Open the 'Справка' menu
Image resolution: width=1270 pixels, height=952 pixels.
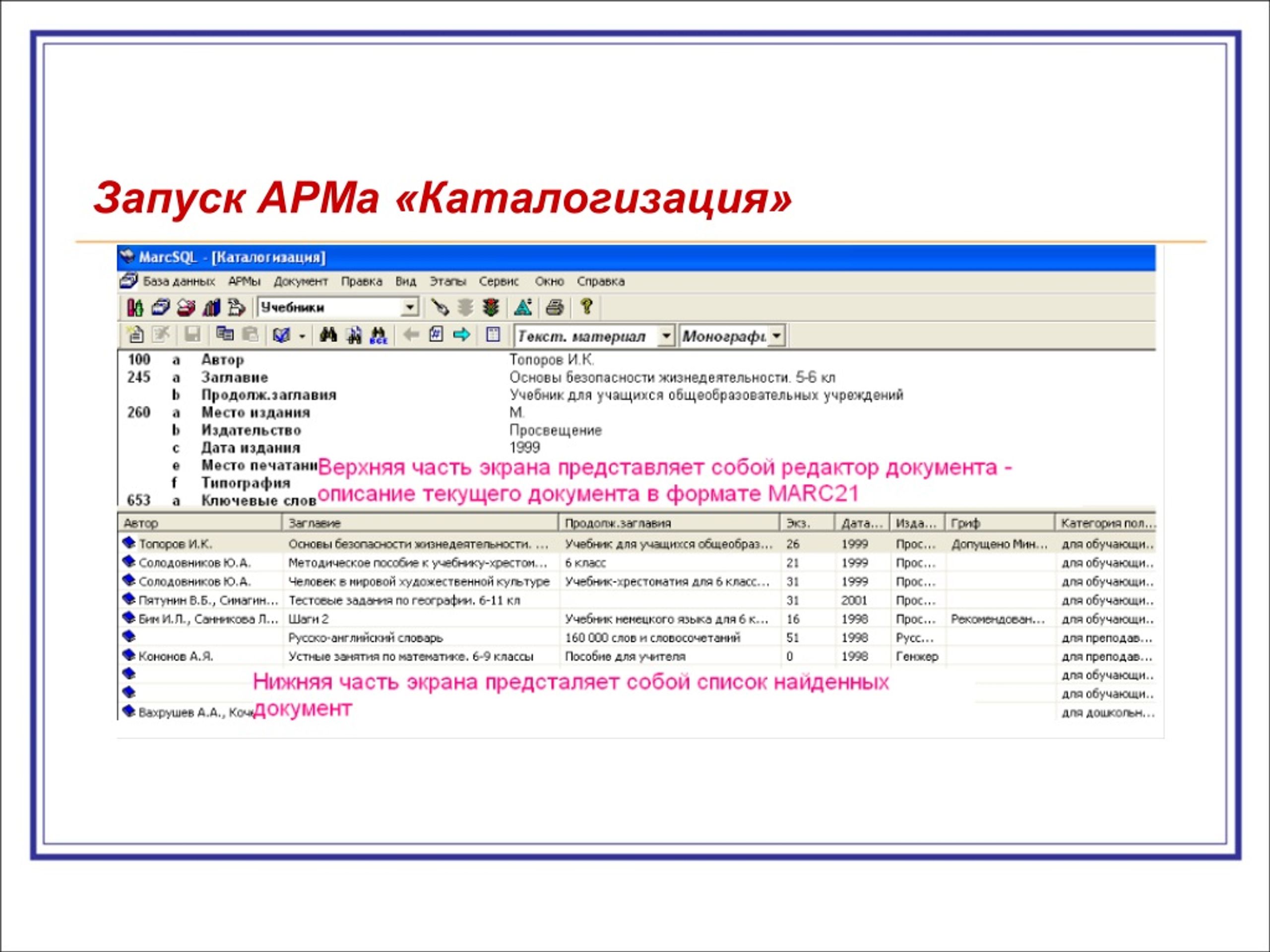[601, 282]
